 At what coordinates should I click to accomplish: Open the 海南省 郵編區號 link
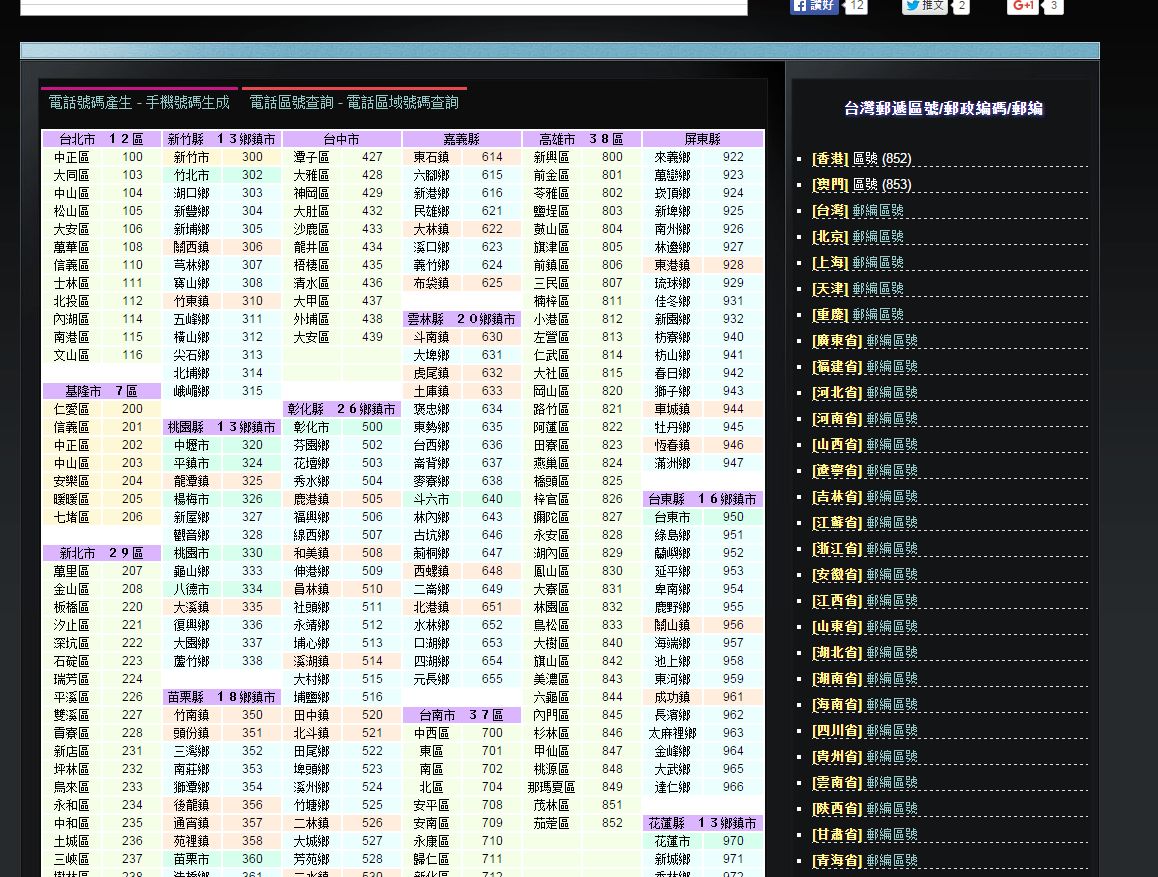865,705
